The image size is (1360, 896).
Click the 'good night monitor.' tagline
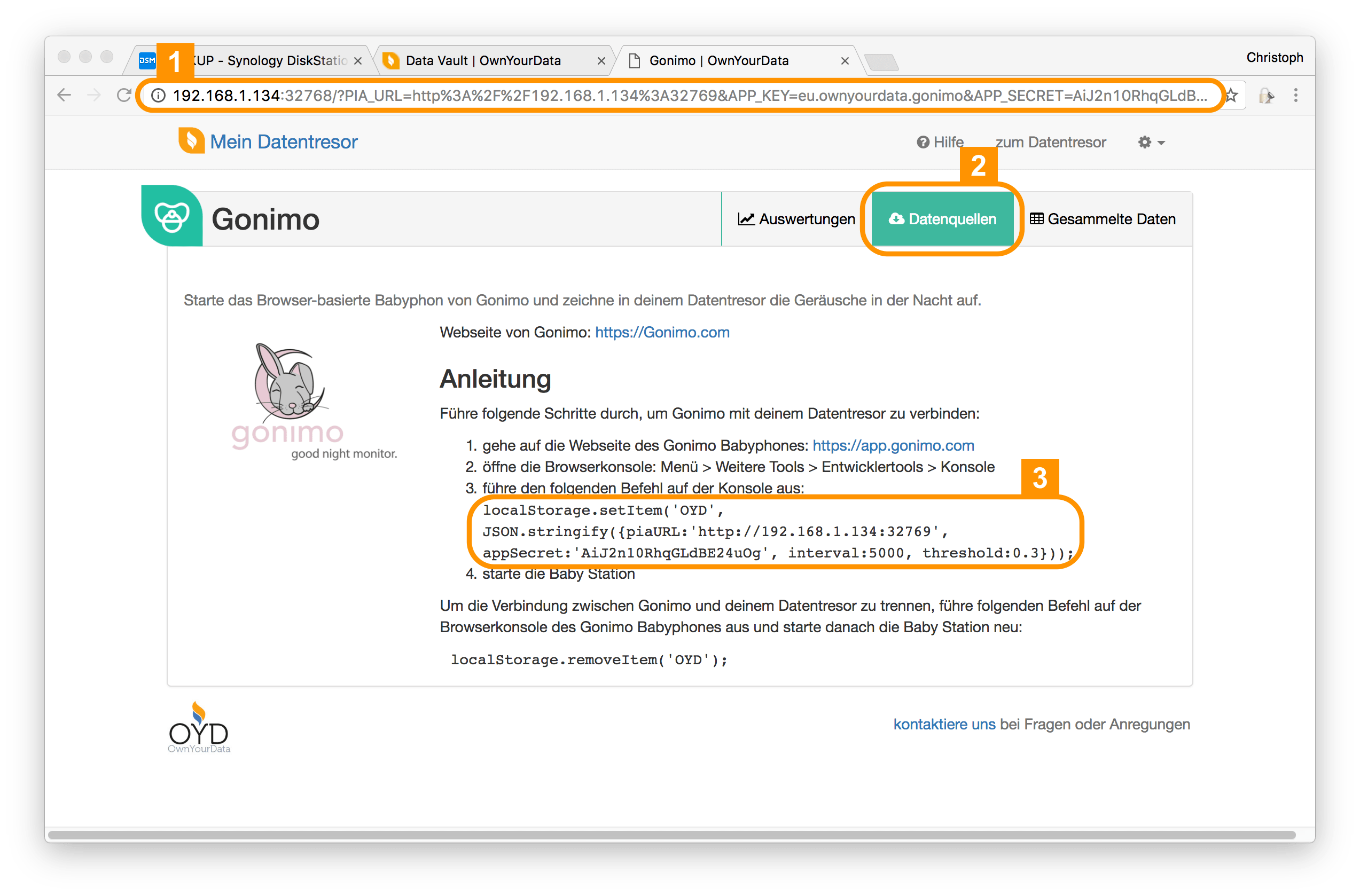tap(344, 454)
